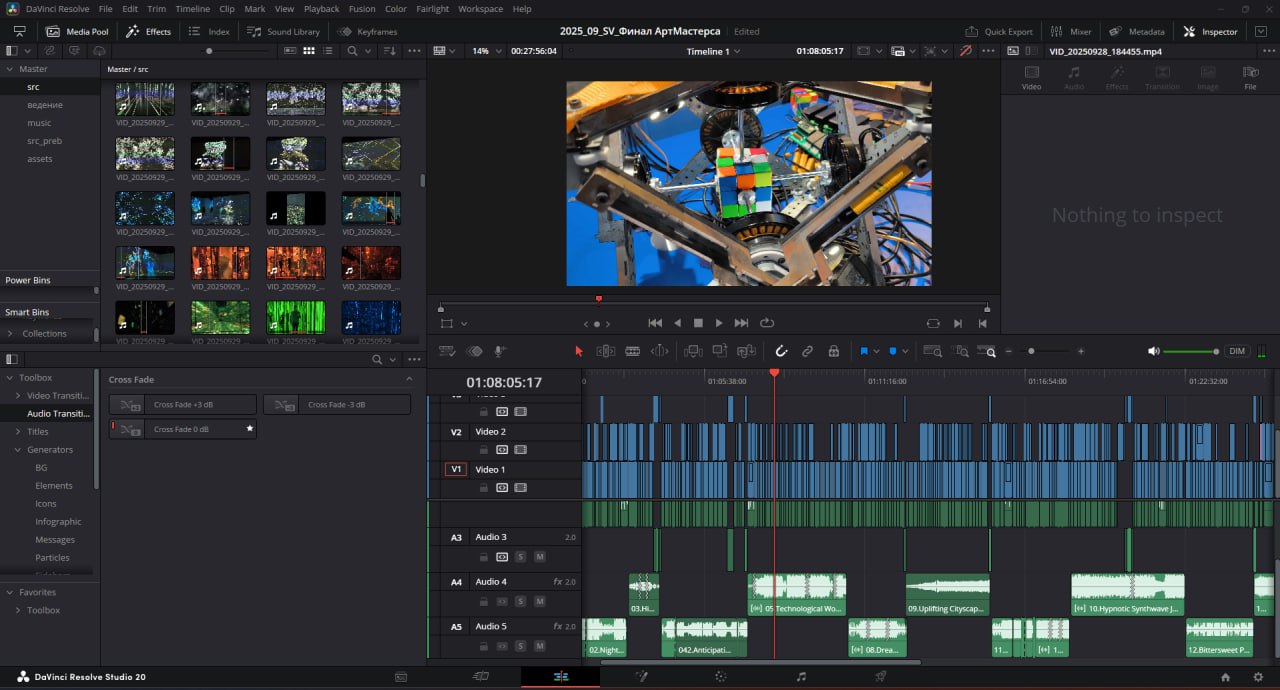Switch to the Color page icon
Image resolution: width=1280 pixels, height=690 pixels.
coord(720,677)
